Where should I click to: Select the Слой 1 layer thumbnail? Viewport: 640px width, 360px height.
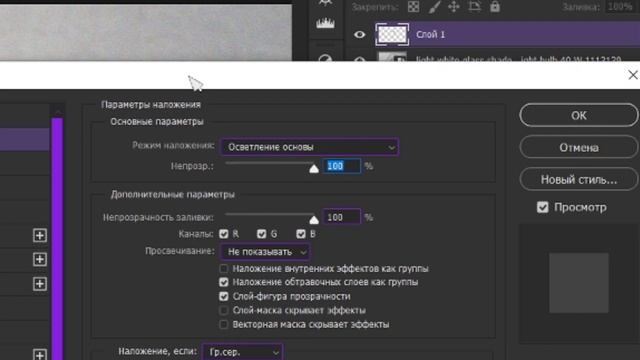pos(392,34)
